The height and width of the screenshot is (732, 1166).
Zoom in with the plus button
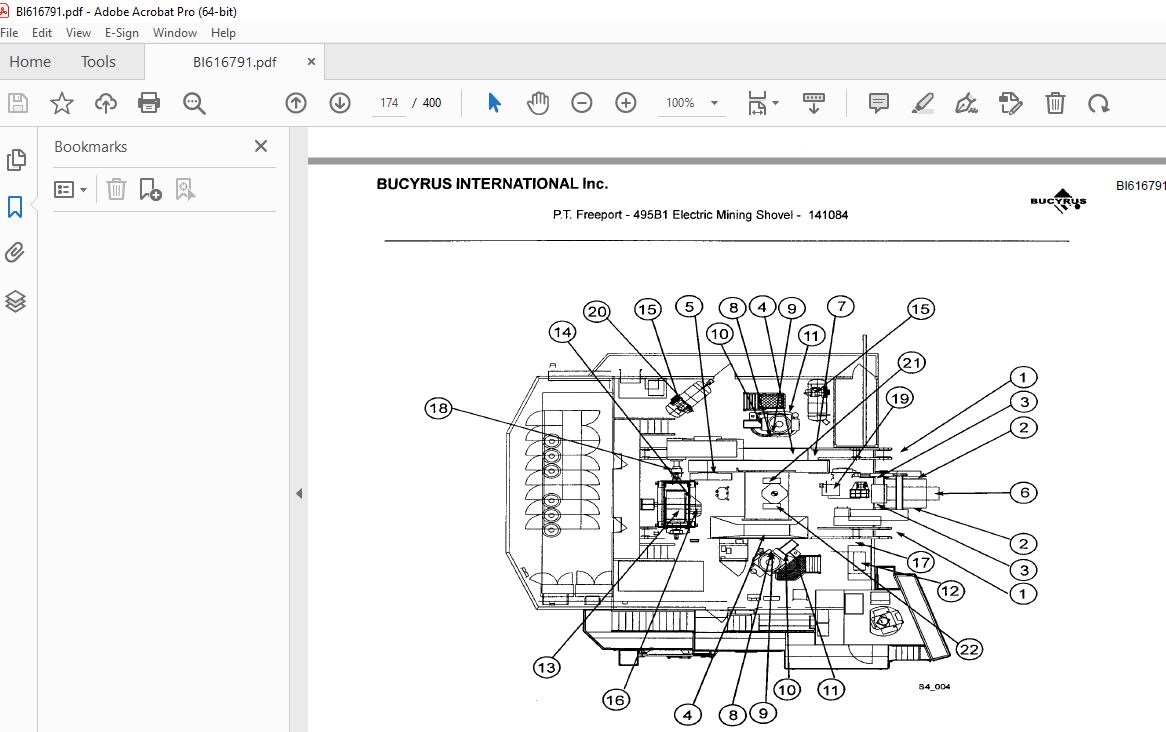click(626, 103)
